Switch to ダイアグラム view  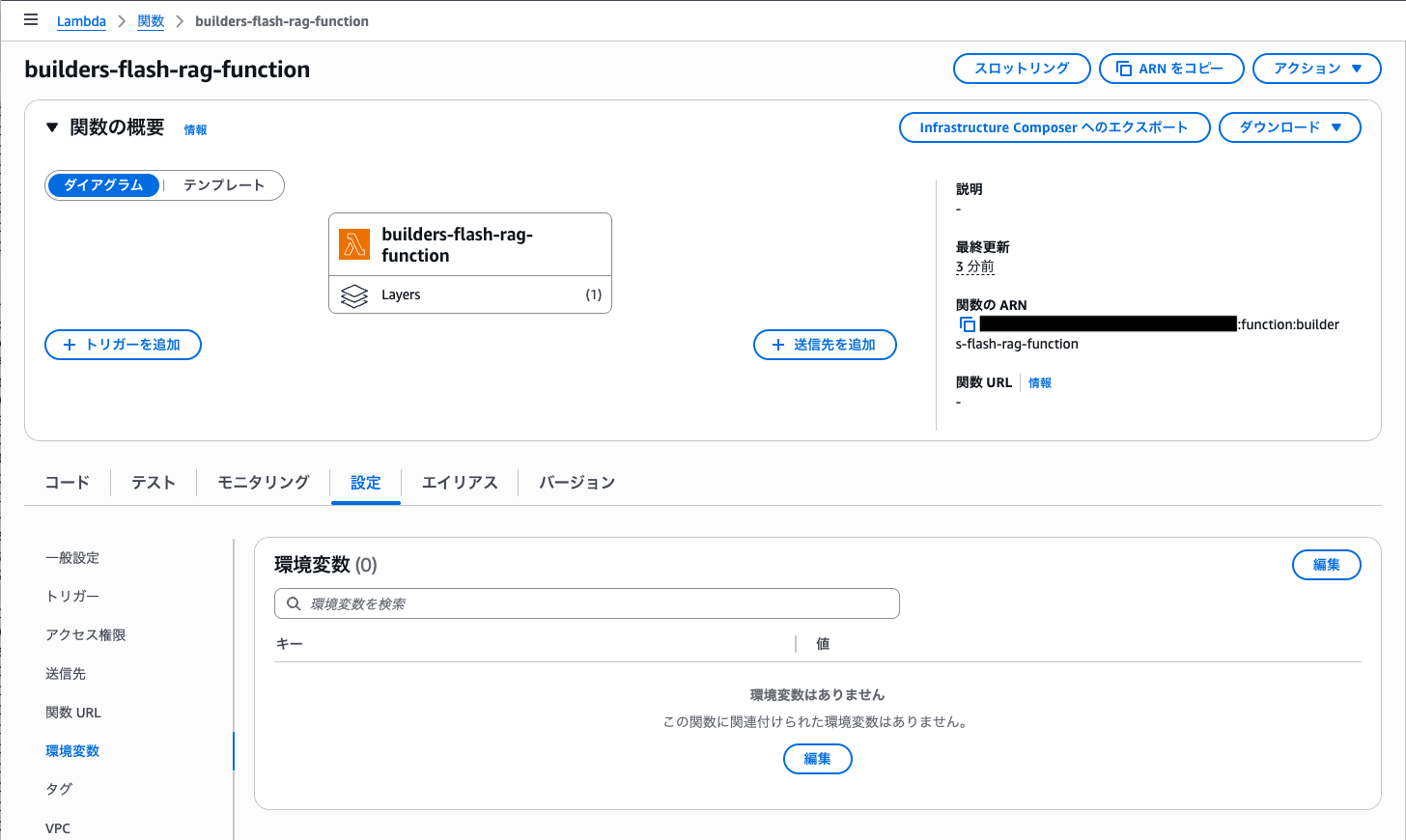tap(103, 185)
